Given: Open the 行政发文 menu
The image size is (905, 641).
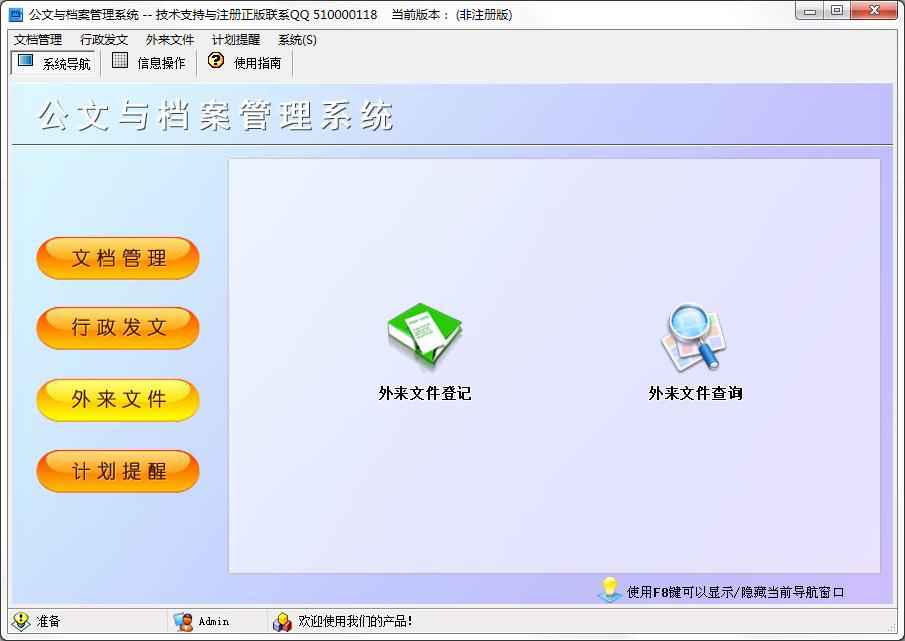Looking at the screenshot, I should pos(104,40).
